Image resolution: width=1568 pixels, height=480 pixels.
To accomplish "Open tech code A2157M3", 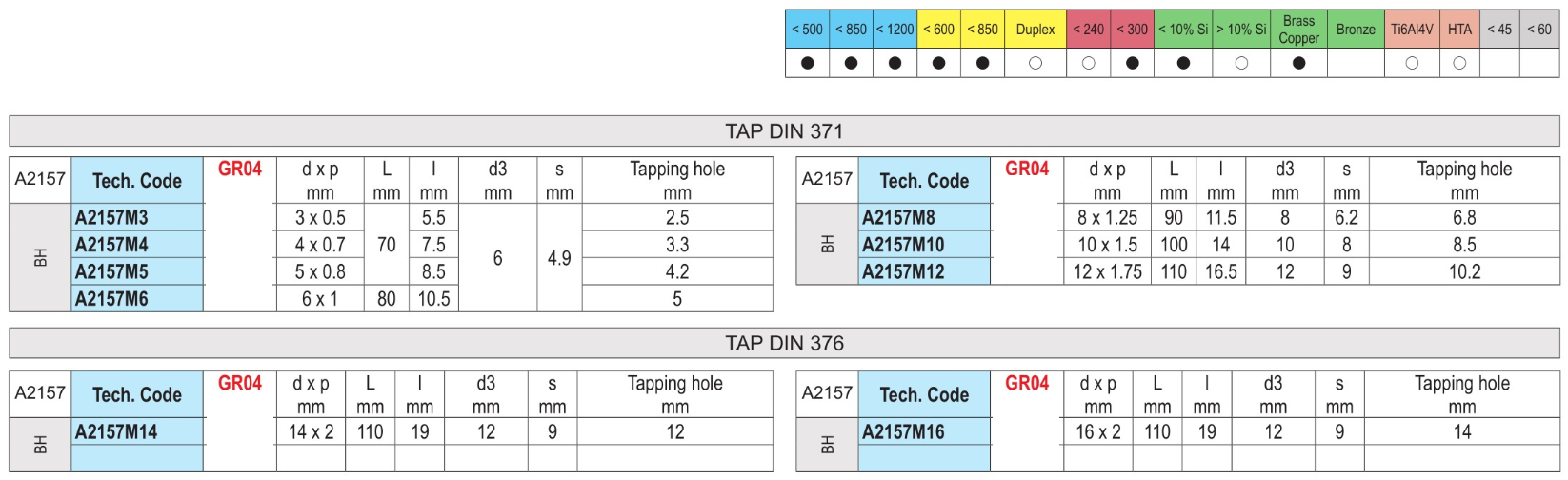I will click(112, 217).
